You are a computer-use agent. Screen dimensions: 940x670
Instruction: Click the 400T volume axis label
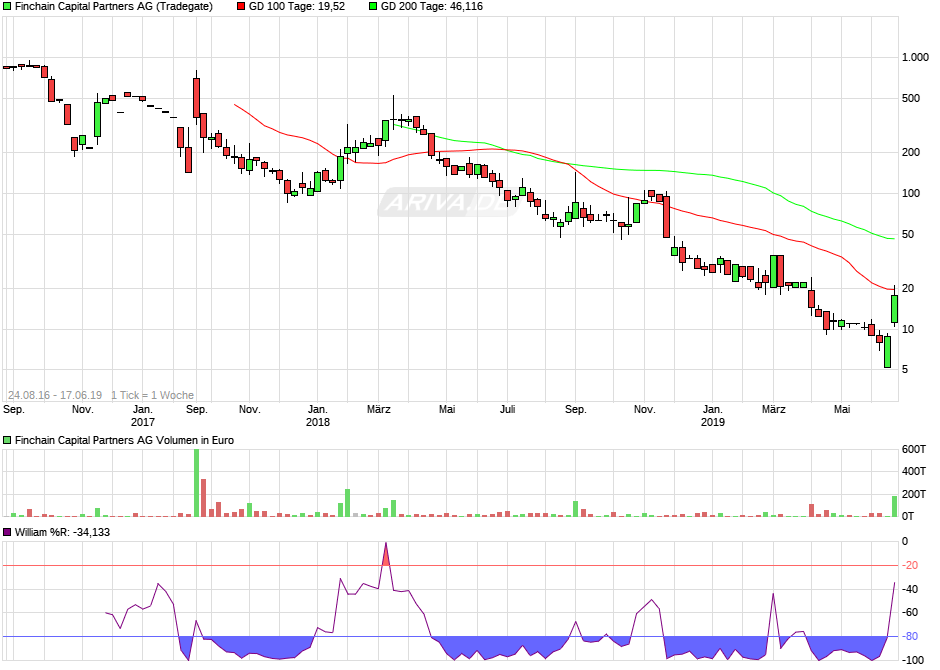pyautogui.click(x=914, y=472)
